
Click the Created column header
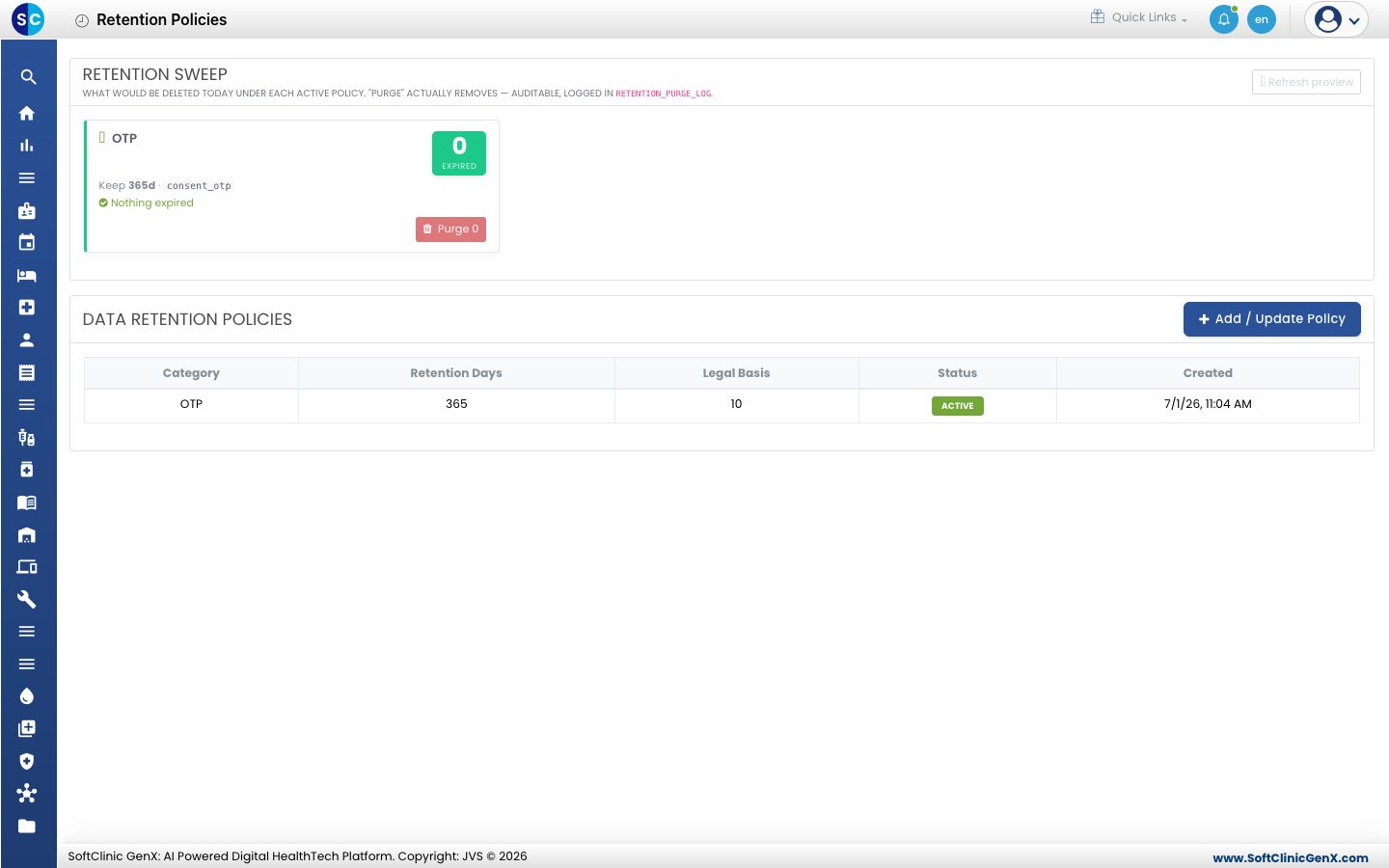tap(1208, 373)
